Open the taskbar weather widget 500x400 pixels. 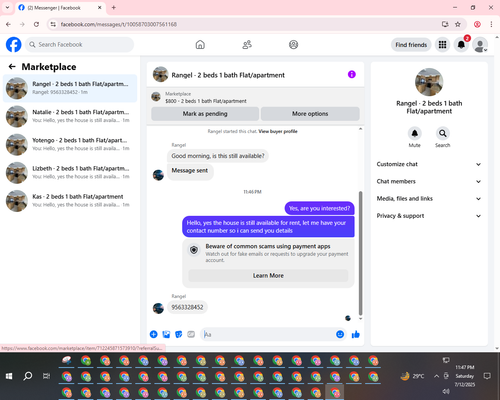coord(412,376)
